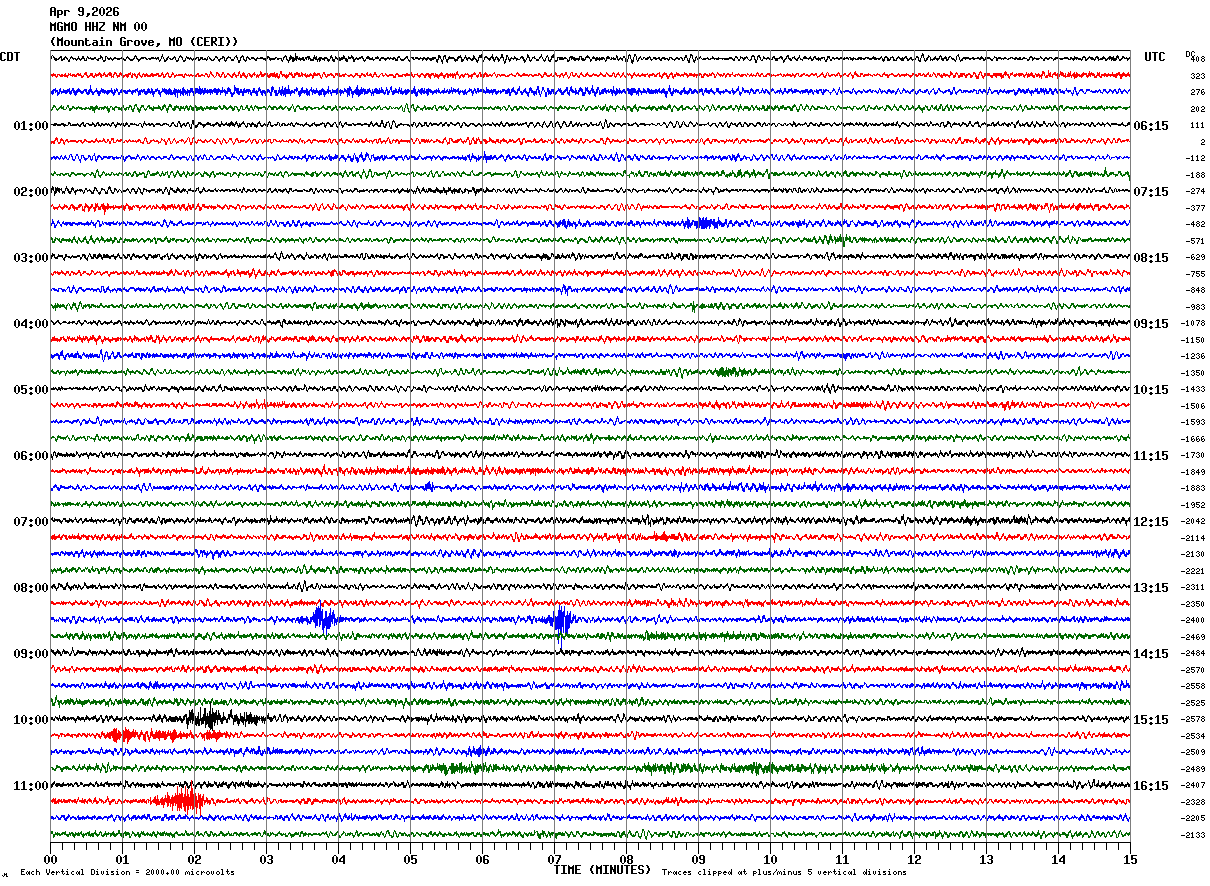Click the '11:15' UTC time label

coord(1151,456)
